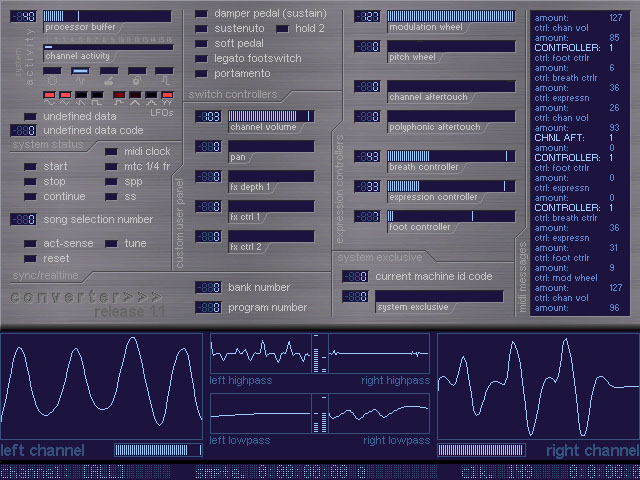The height and width of the screenshot is (480, 640).
Task: Click the audio waveform activity icon
Action: tap(80, 80)
